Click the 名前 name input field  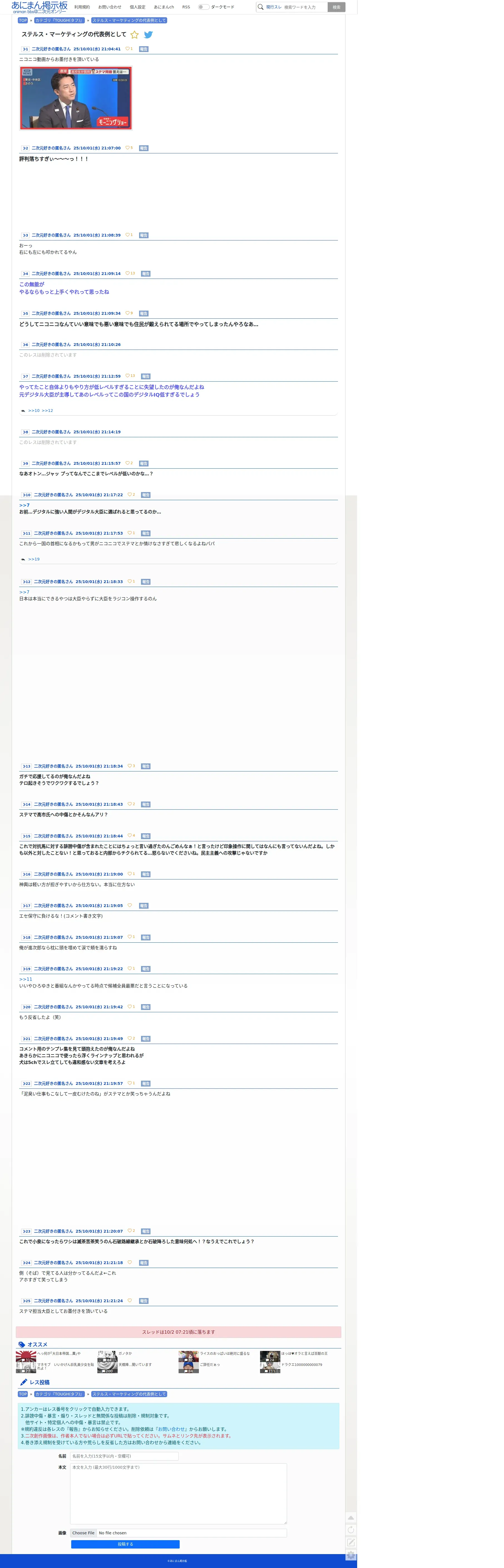point(124,1456)
